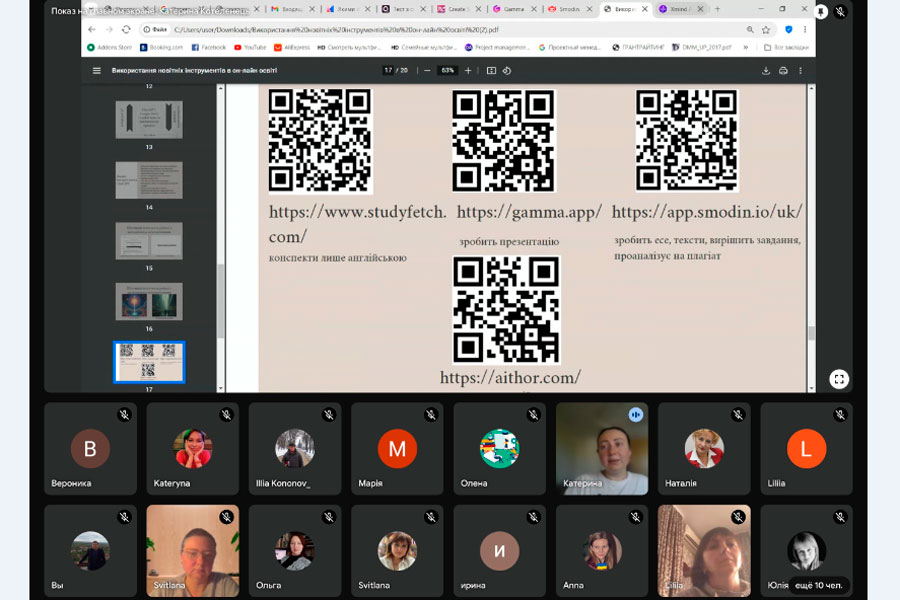Viewport: 900px width, 600px height.
Task: Click the app.smodin.io/uk link in slide
Action: click(x=707, y=212)
